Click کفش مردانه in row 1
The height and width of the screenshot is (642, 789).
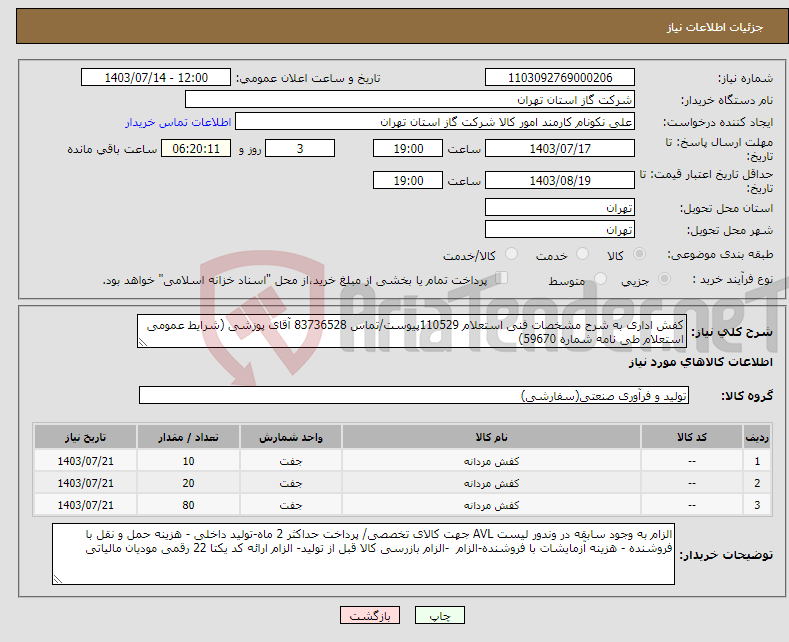pyautogui.click(x=491, y=461)
